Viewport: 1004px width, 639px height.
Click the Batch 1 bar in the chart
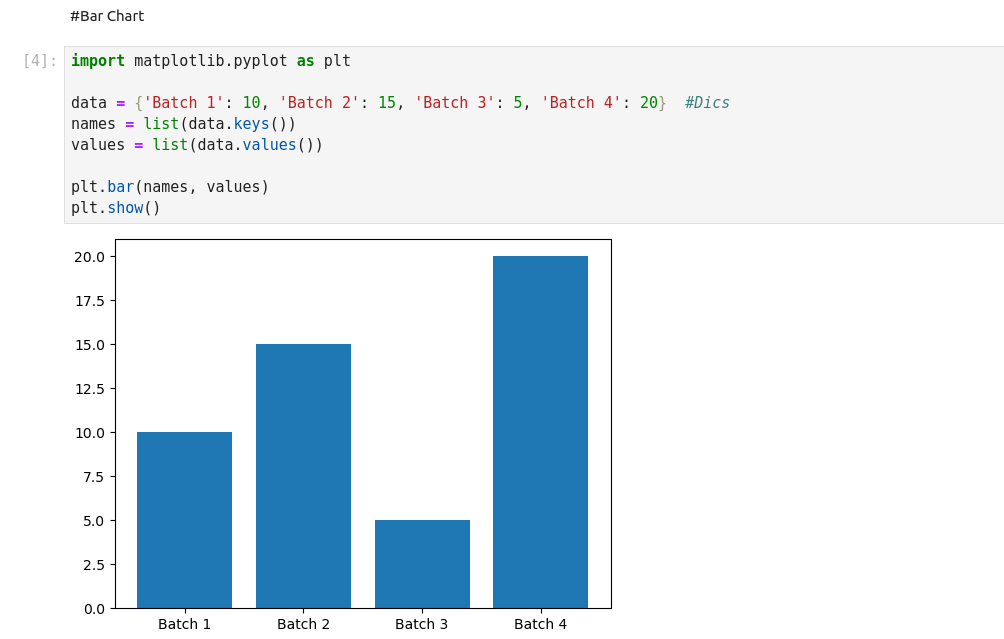tap(184, 520)
